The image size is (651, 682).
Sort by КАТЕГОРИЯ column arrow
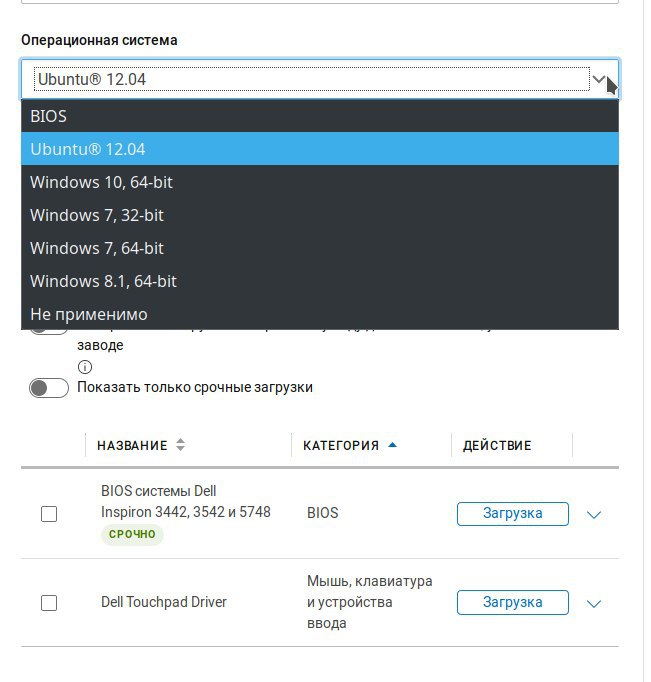392,445
